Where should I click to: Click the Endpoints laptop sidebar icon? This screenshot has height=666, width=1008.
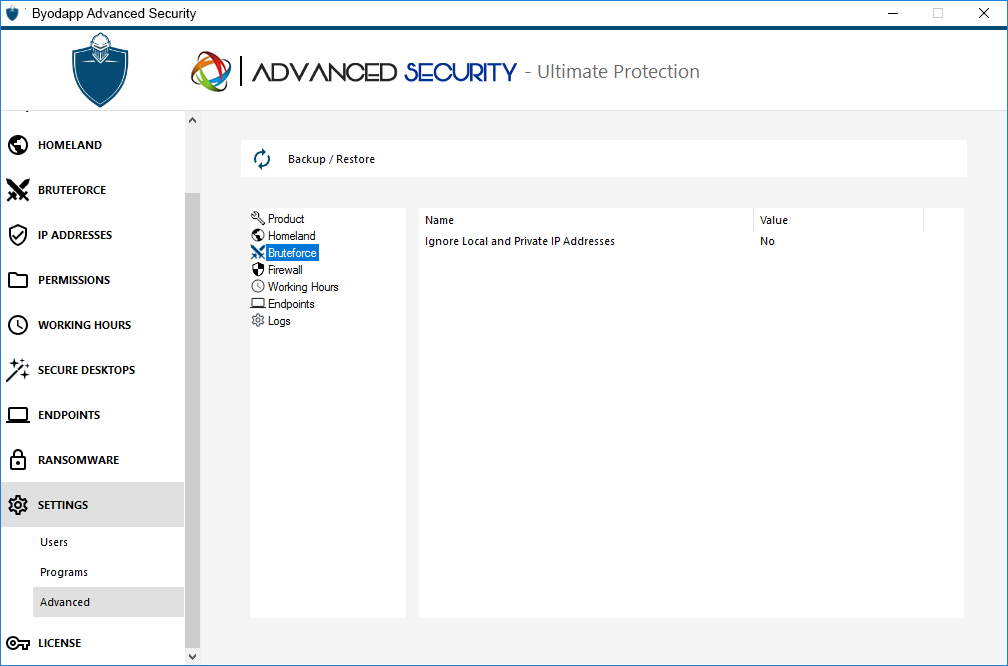(x=18, y=415)
